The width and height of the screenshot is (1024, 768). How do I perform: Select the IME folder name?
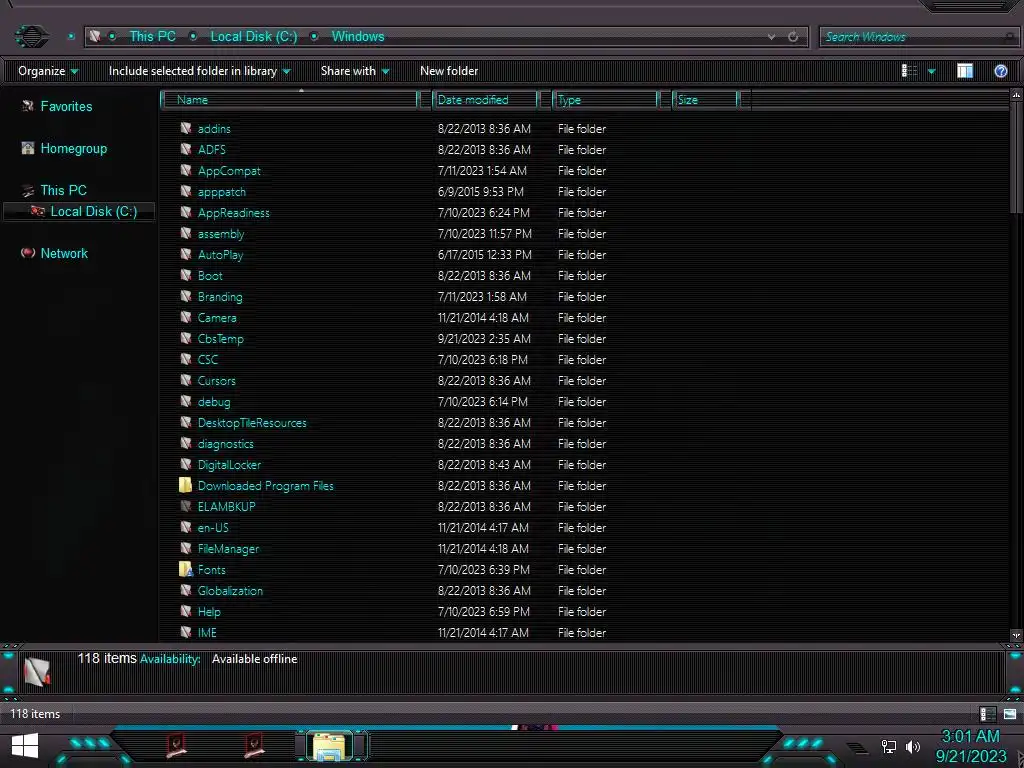pyautogui.click(x=207, y=632)
